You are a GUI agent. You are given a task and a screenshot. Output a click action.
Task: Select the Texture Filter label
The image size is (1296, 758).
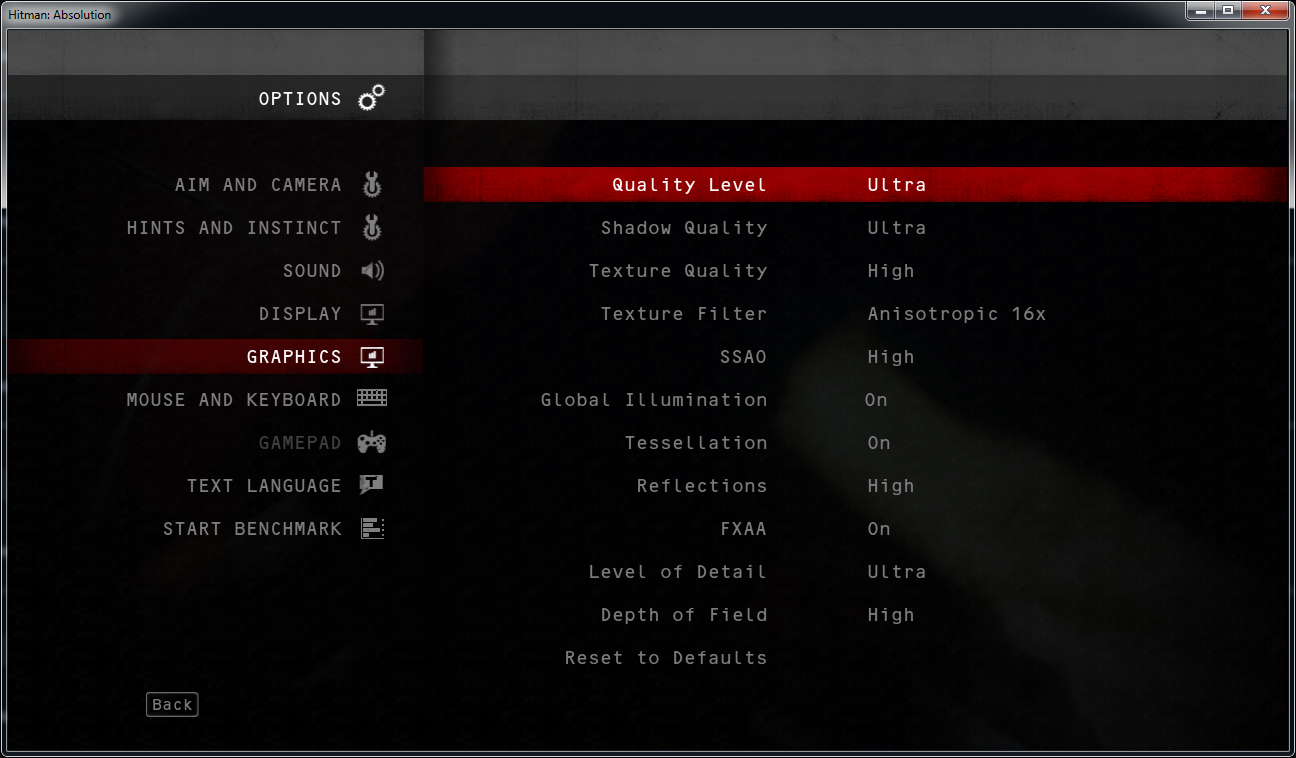coord(684,314)
